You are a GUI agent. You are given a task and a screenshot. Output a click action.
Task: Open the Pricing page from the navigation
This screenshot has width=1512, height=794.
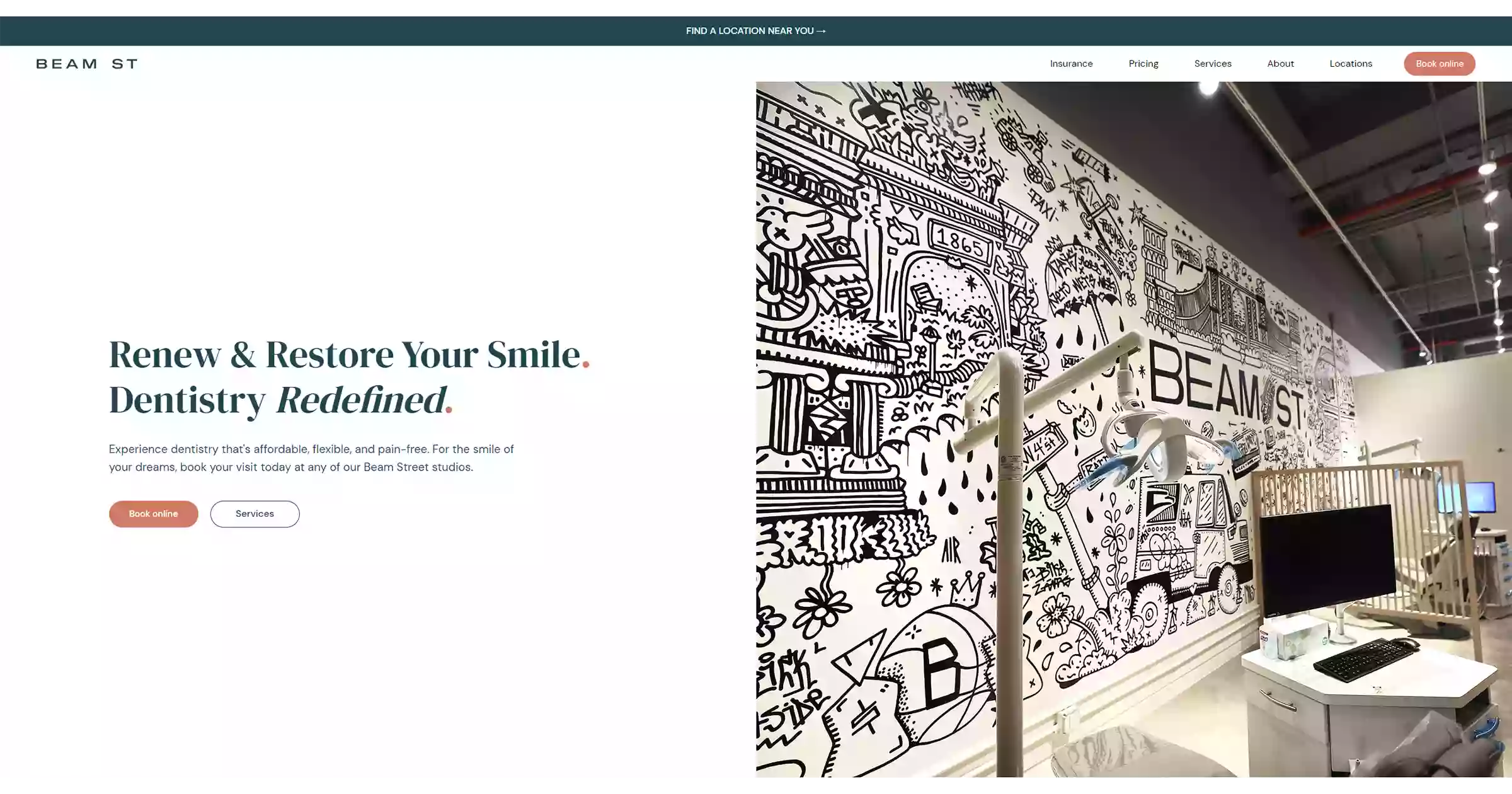point(1143,64)
